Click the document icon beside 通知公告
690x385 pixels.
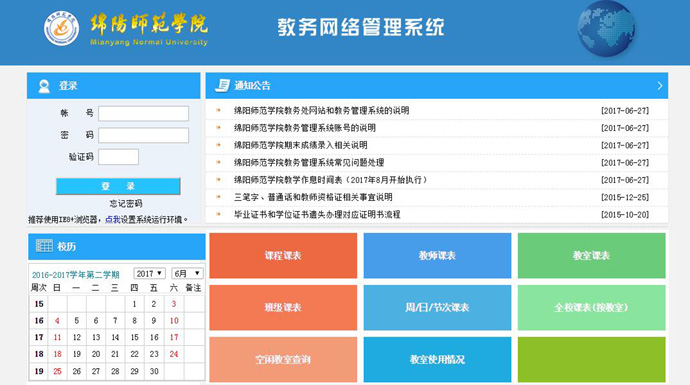[x=222, y=85]
